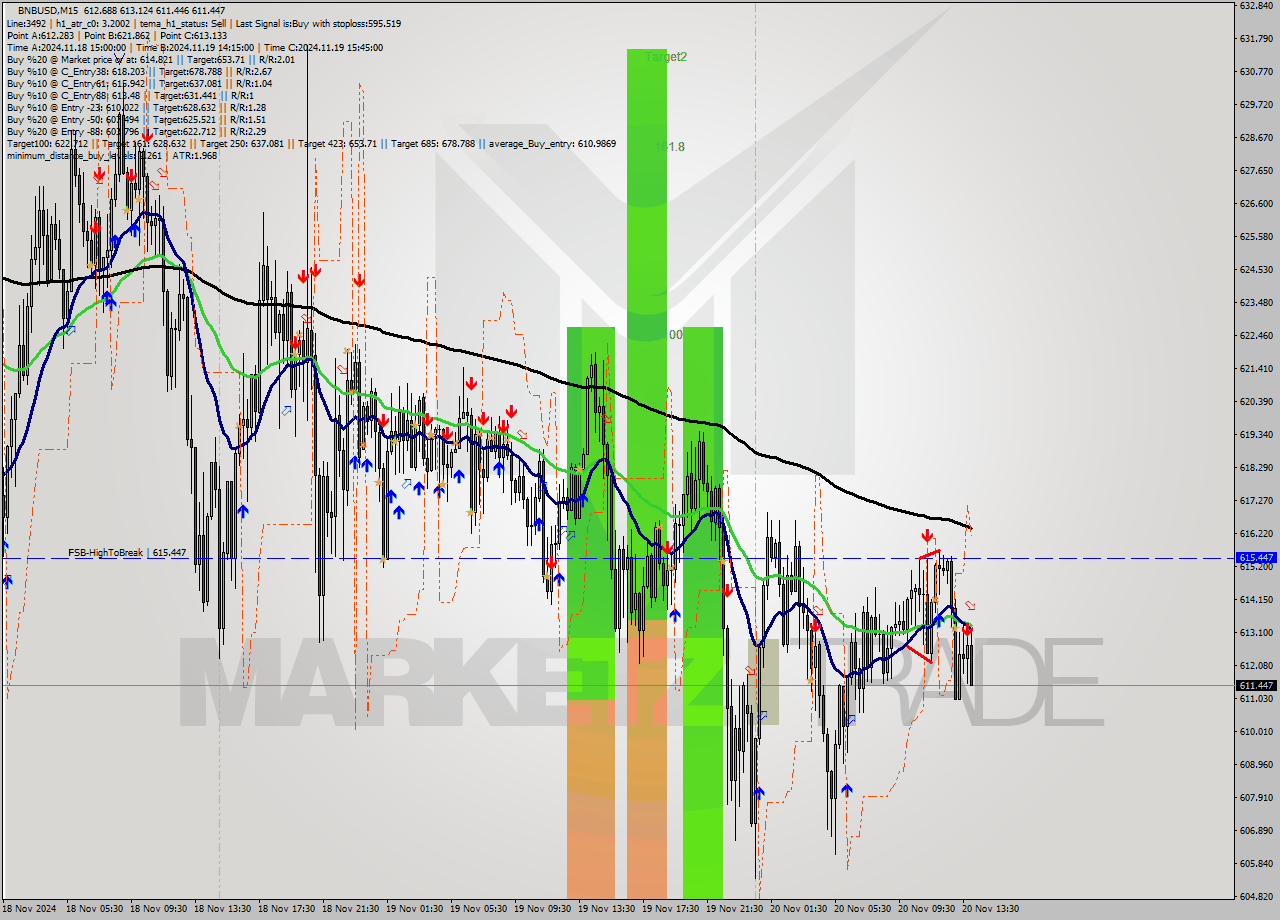Viewport: 1280px width, 920px height.
Task: Click the '19 Nov 21:30' time label
Action: pos(734,909)
